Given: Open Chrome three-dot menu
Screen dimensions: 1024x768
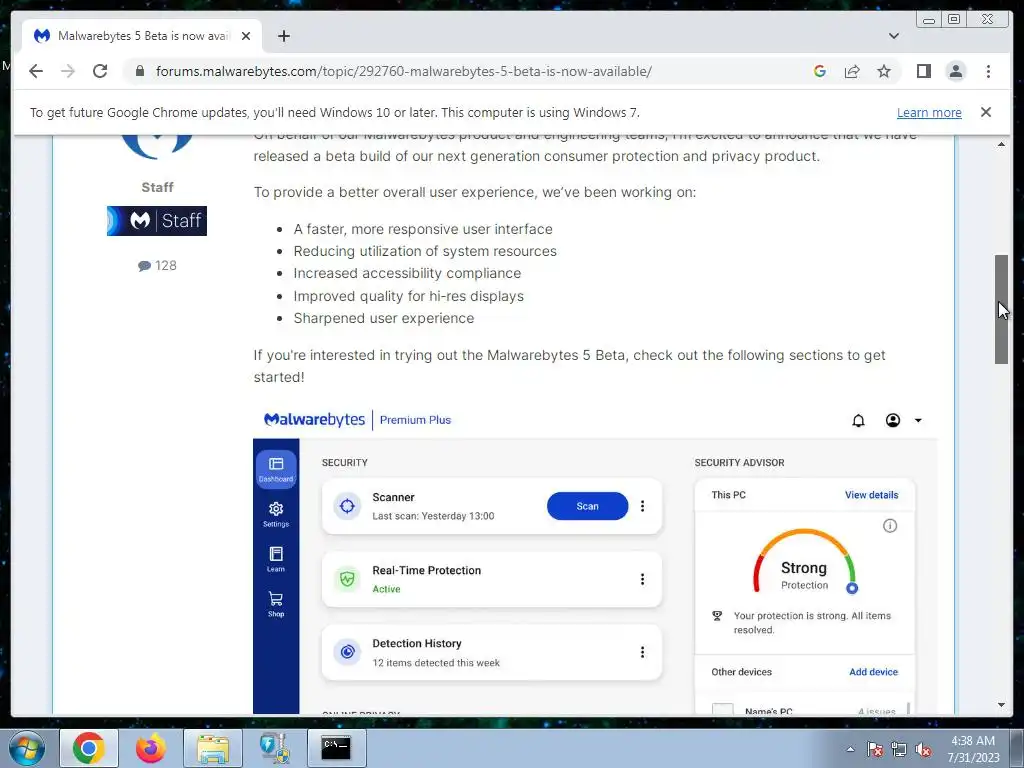Looking at the screenshot, I should [x=988, y=71].
